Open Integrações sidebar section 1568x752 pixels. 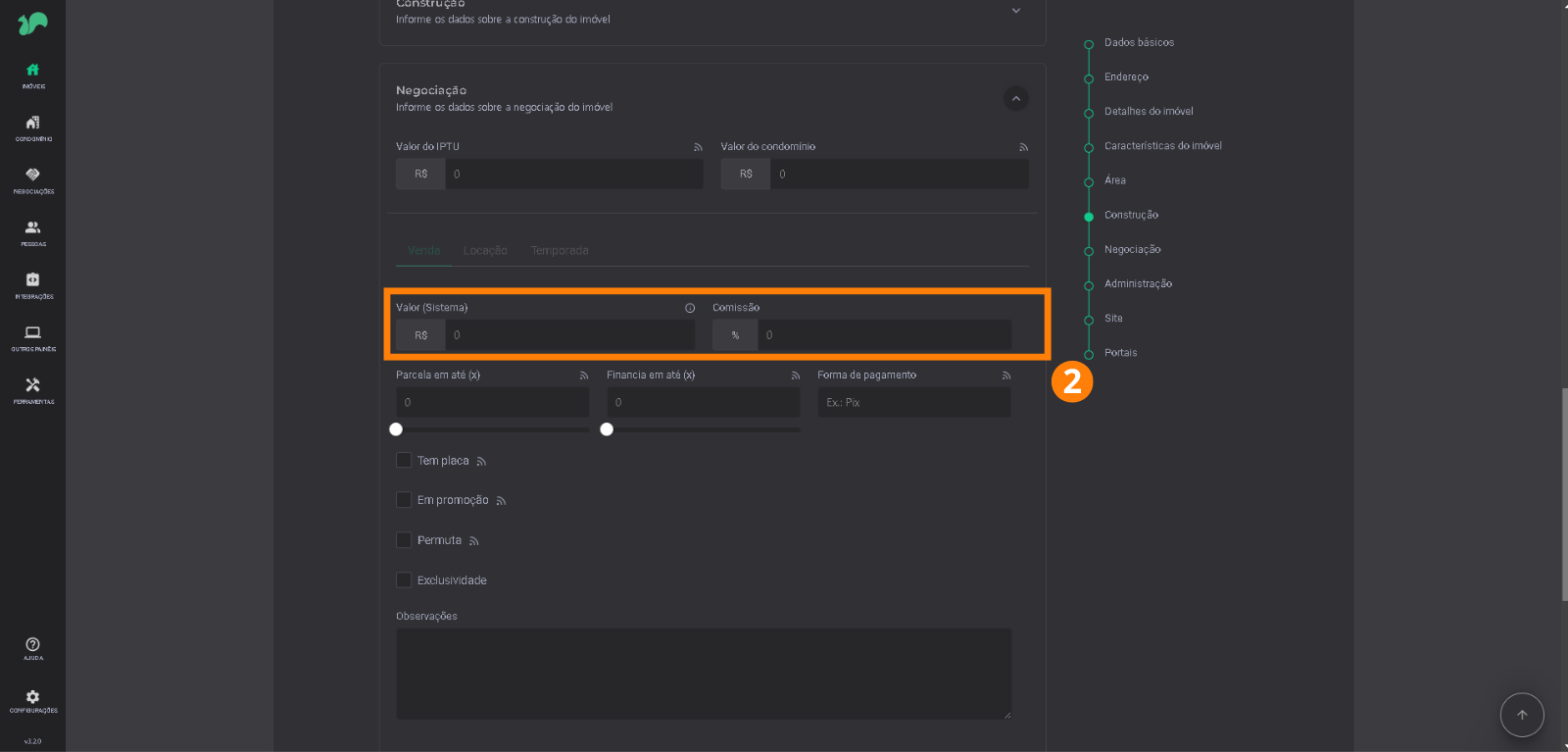click(x=32, y=285)
